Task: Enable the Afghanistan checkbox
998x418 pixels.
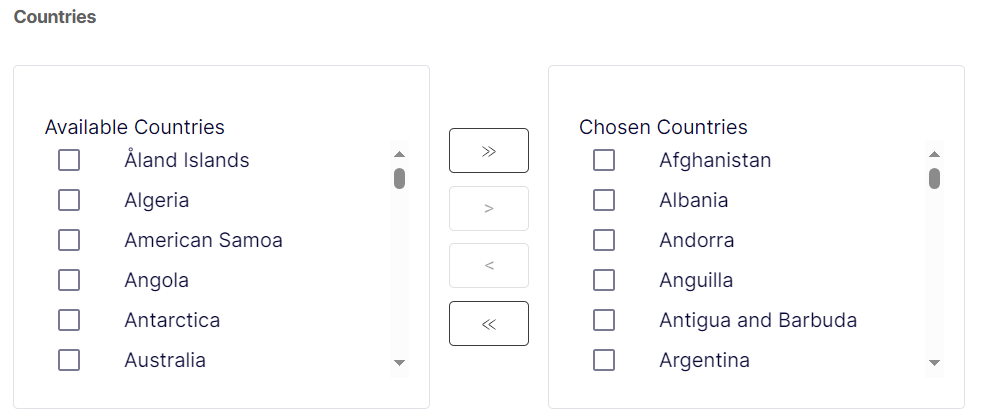Action: (604, 160)
